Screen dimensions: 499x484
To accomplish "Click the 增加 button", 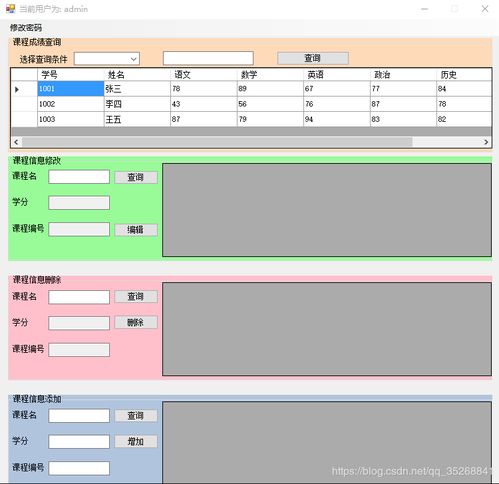I will click(x=136, y=442).
